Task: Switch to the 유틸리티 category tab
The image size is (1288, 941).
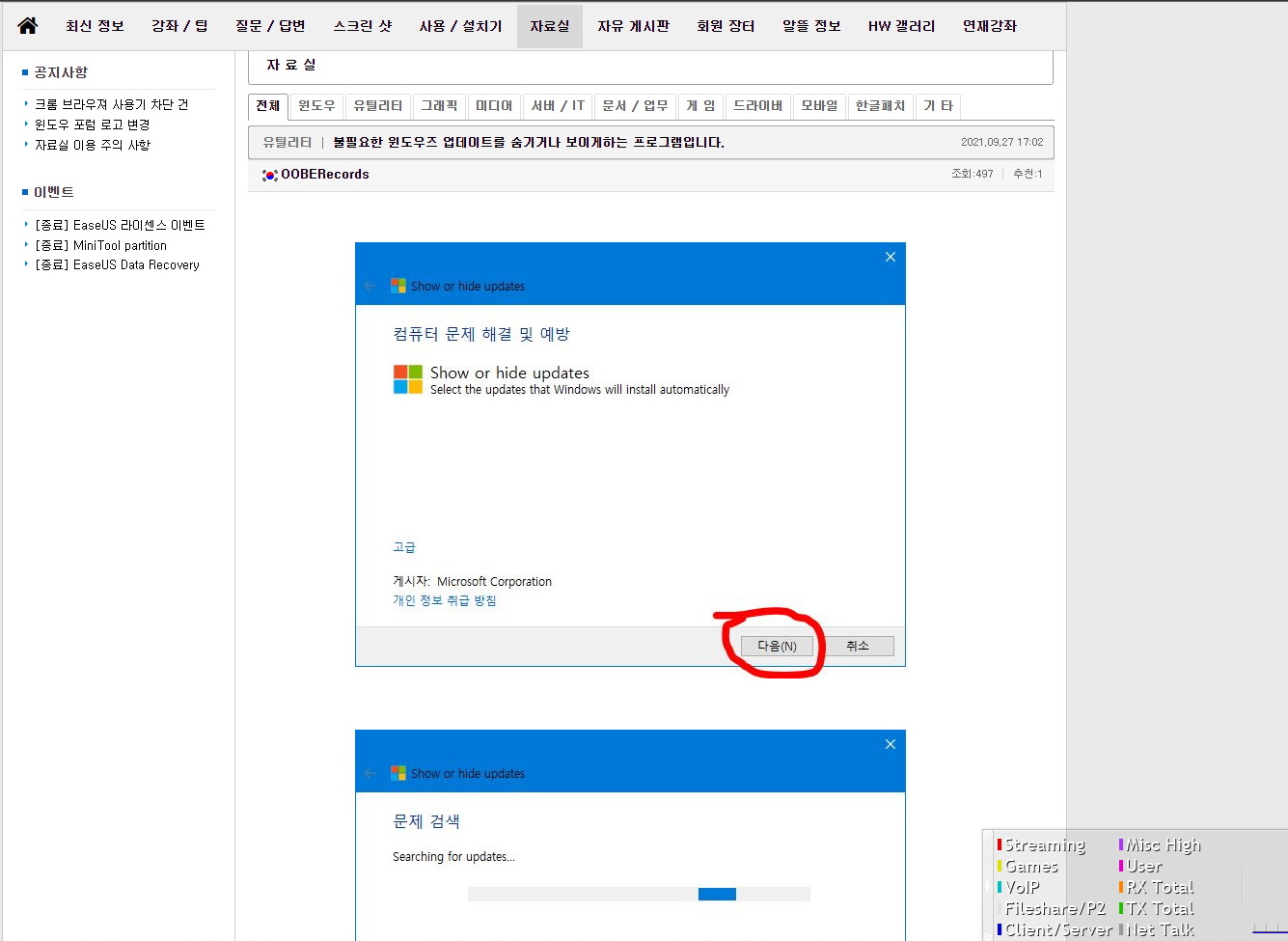Action: (378, 106)
